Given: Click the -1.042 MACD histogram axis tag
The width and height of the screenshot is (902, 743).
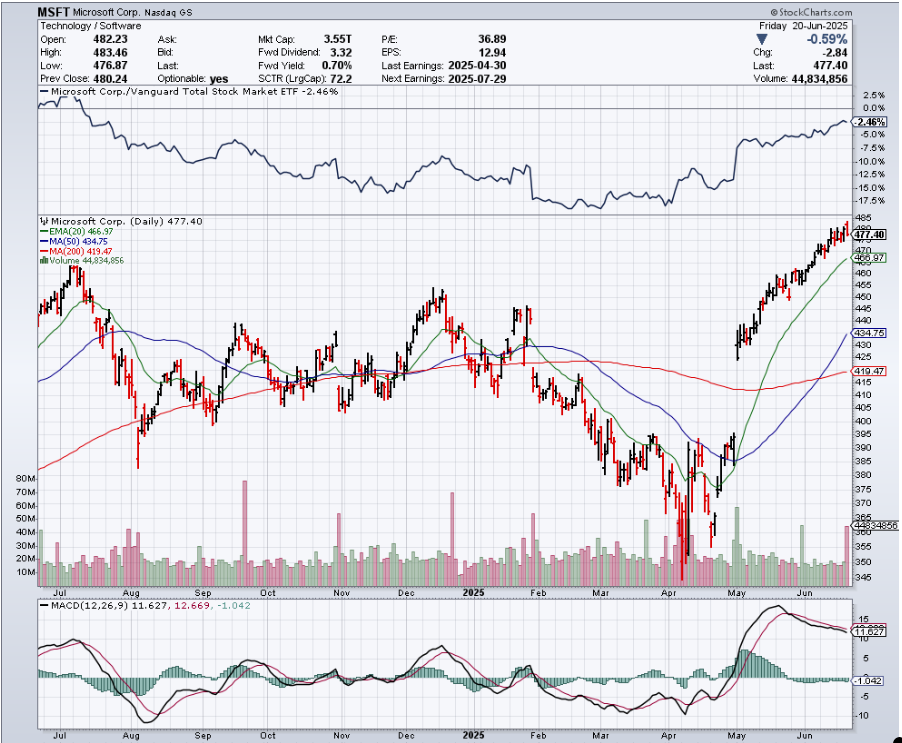Looking at the screenshot, I should pyautogui.click(x=867, y=680).
